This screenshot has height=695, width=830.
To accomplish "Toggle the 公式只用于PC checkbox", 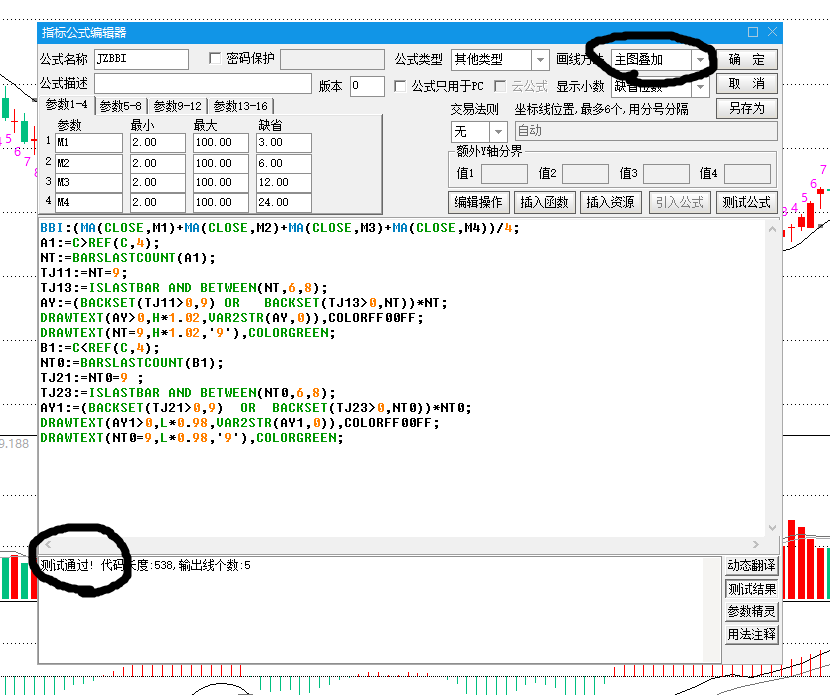I will coord(401,86).
